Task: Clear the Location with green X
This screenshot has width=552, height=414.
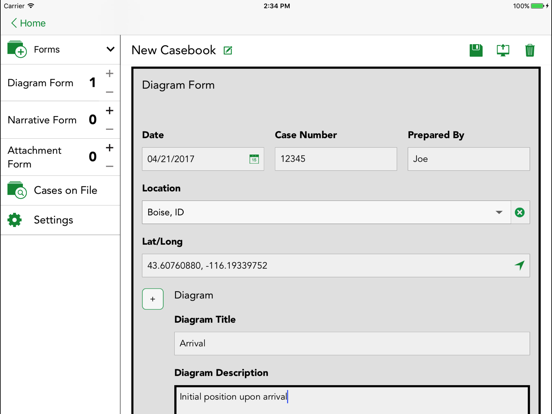Action: (520, 212)
